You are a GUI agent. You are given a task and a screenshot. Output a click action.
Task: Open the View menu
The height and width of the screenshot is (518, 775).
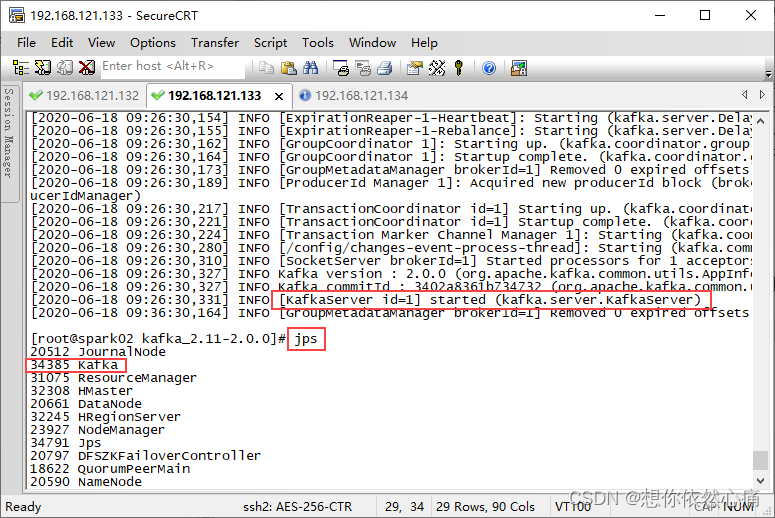coord(101,43)
